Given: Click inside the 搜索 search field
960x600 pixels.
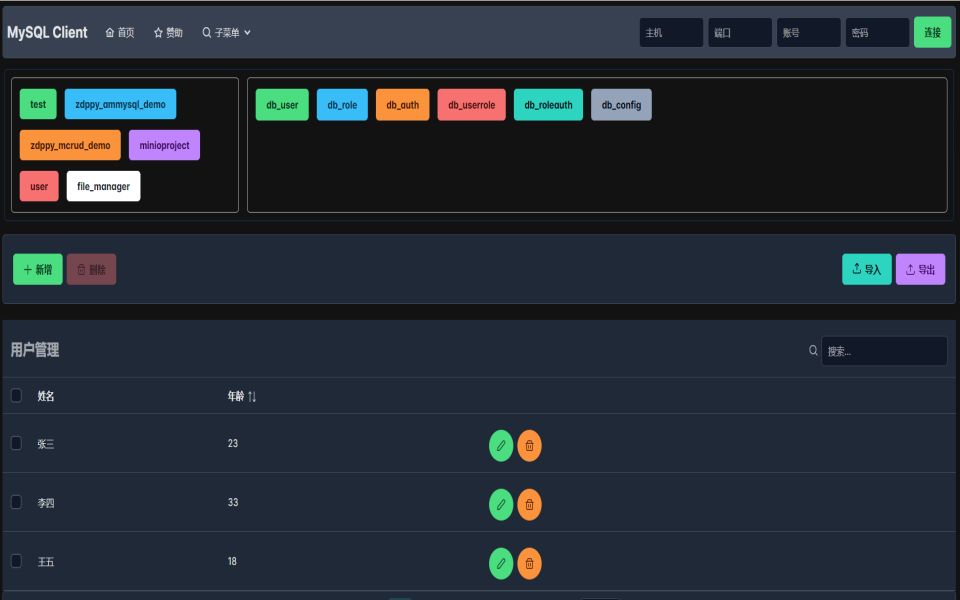Looking at the screenshot, I should 884,350.
